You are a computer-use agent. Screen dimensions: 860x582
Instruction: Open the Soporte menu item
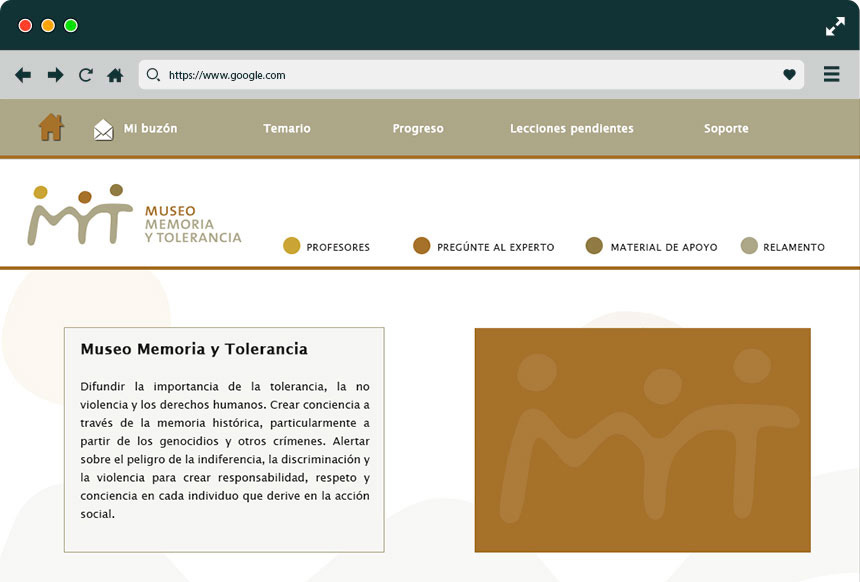(x=726, y=129)
